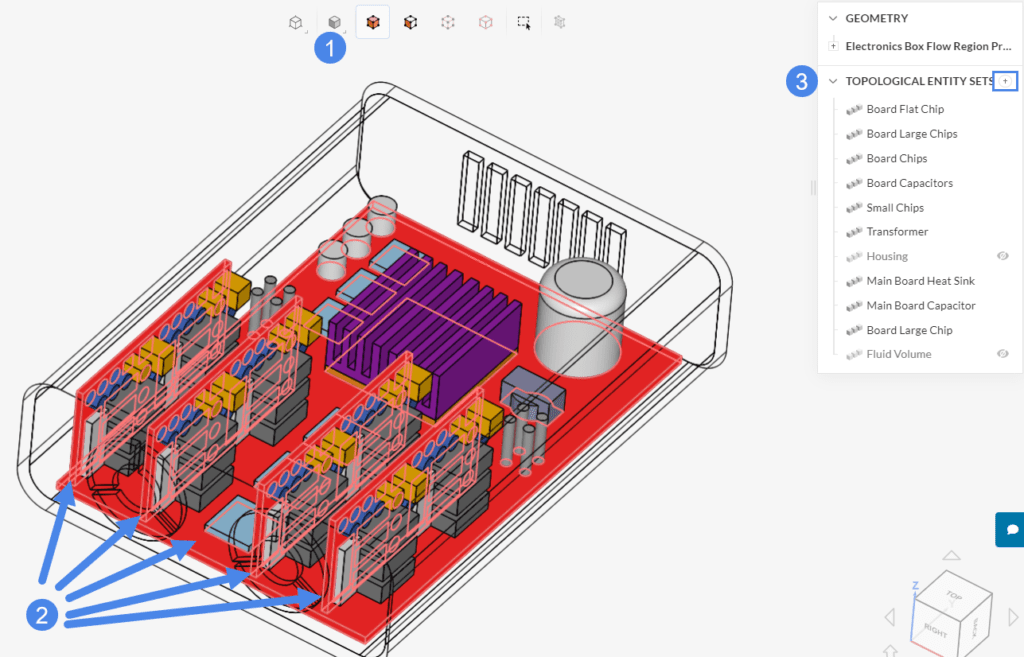Select the wireframe cube view icon
The width and height of the screenshot is (1024, 657).
[x=295, y=22]
